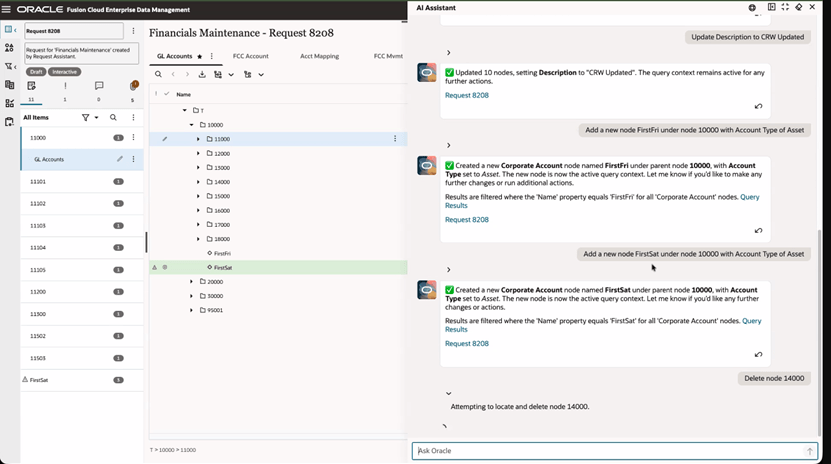
Task: Collapse node 10000 in the tree
Action: point(191,125)
